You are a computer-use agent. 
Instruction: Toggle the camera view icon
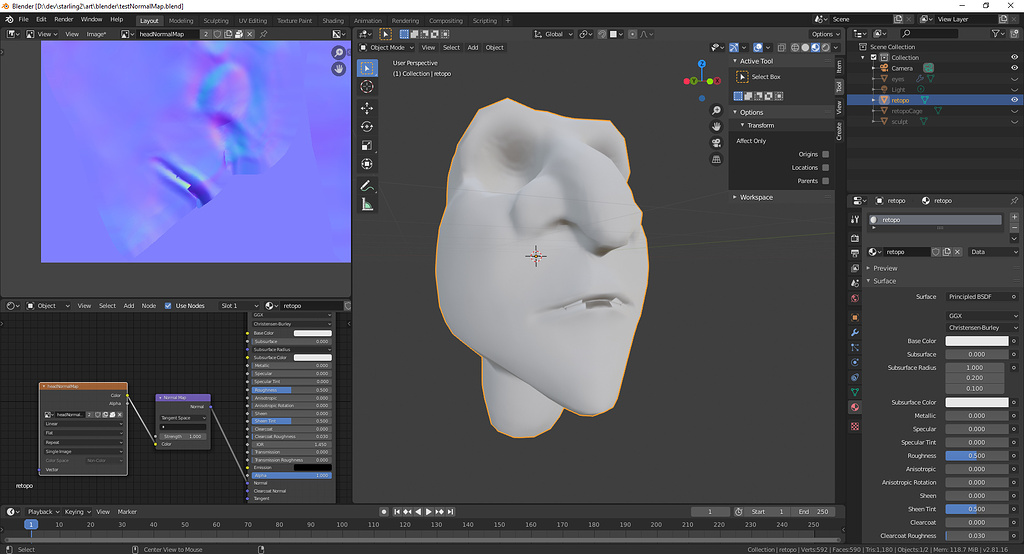click(x=716, y=143)
